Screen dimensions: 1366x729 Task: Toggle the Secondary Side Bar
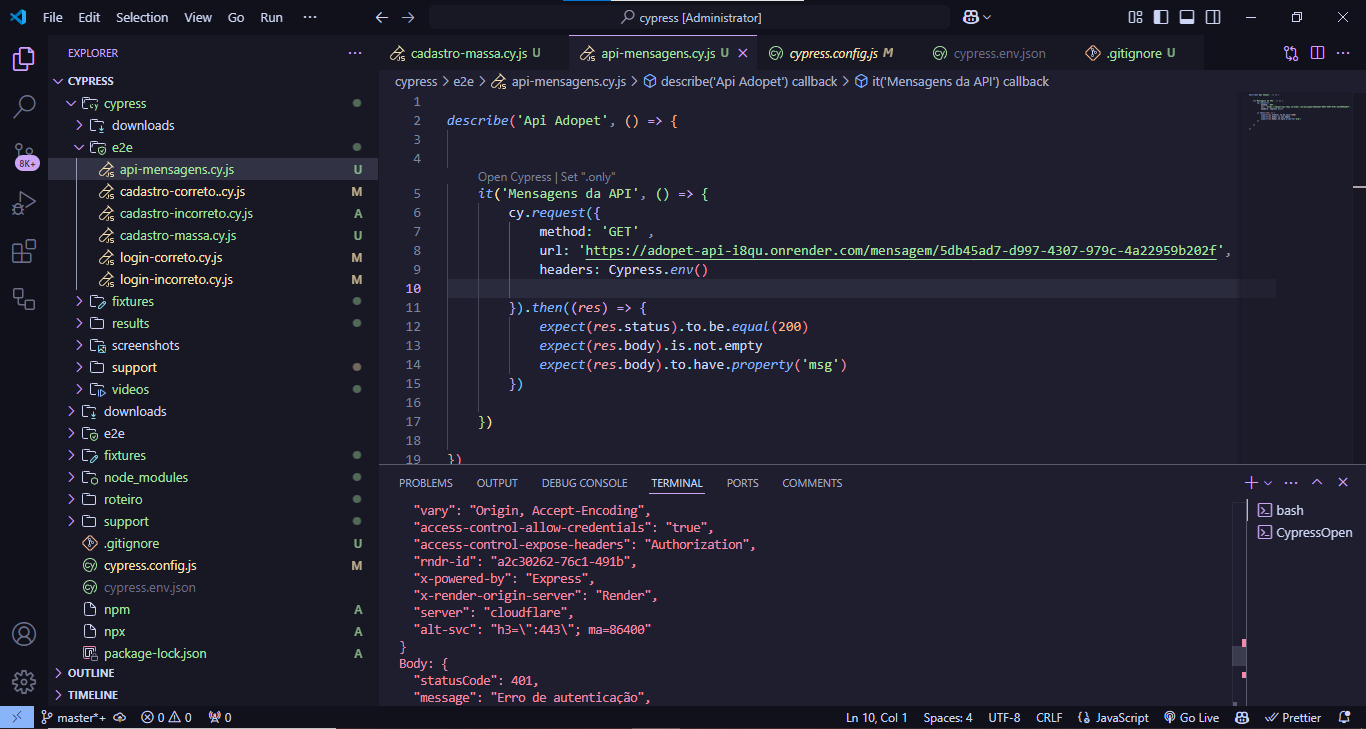point(1213,17)
